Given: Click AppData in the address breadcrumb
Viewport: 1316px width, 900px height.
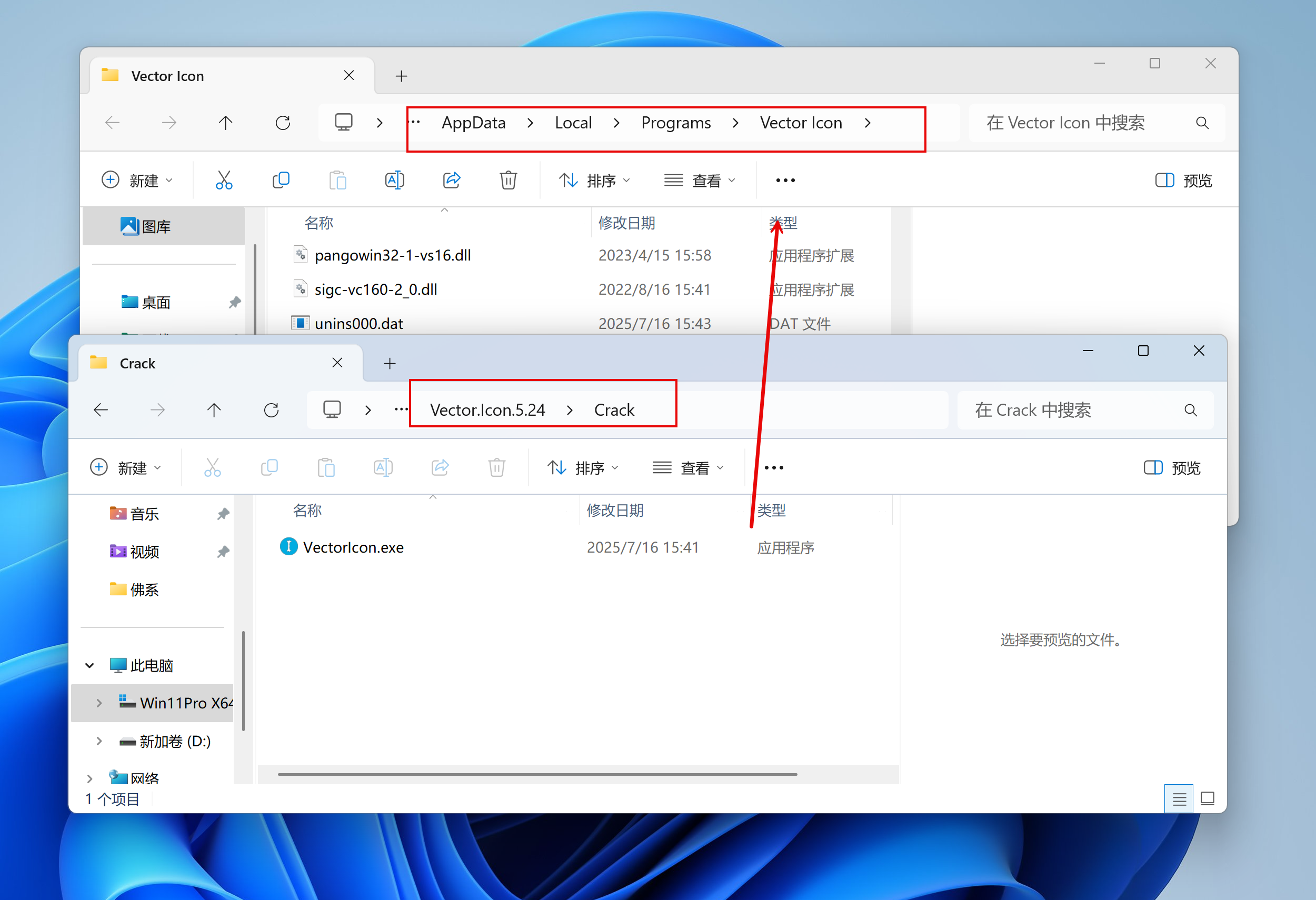Looking at the screenshot, I should click(473, 123).
